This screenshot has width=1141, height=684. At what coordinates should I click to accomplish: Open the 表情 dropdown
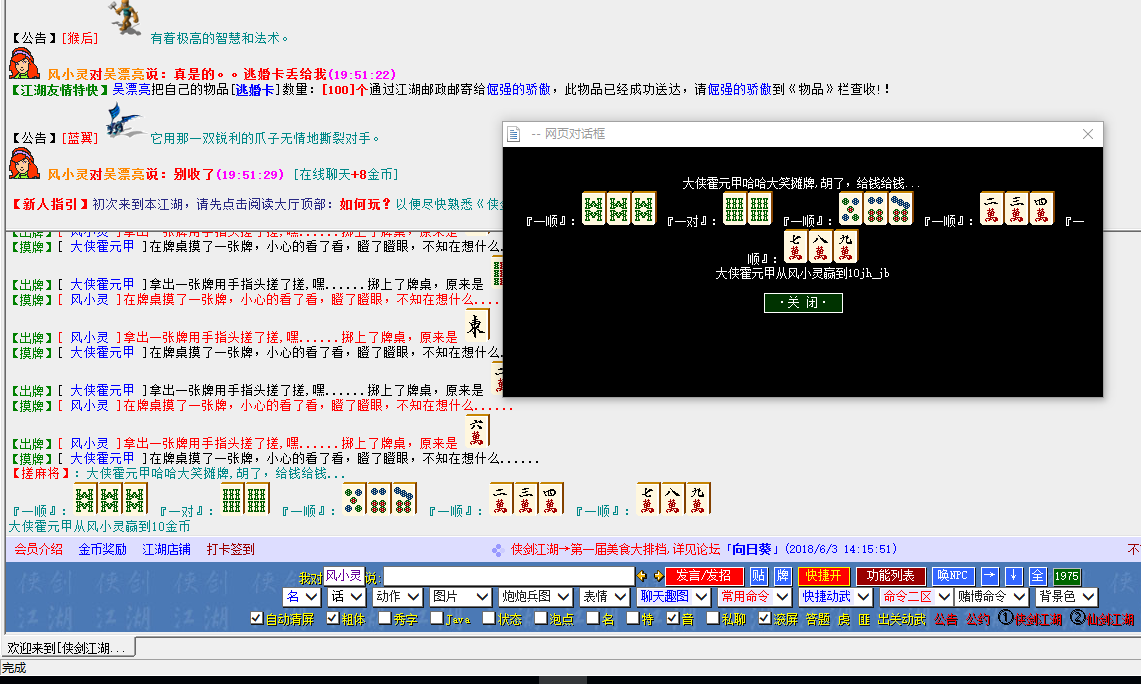coord(604,597)
